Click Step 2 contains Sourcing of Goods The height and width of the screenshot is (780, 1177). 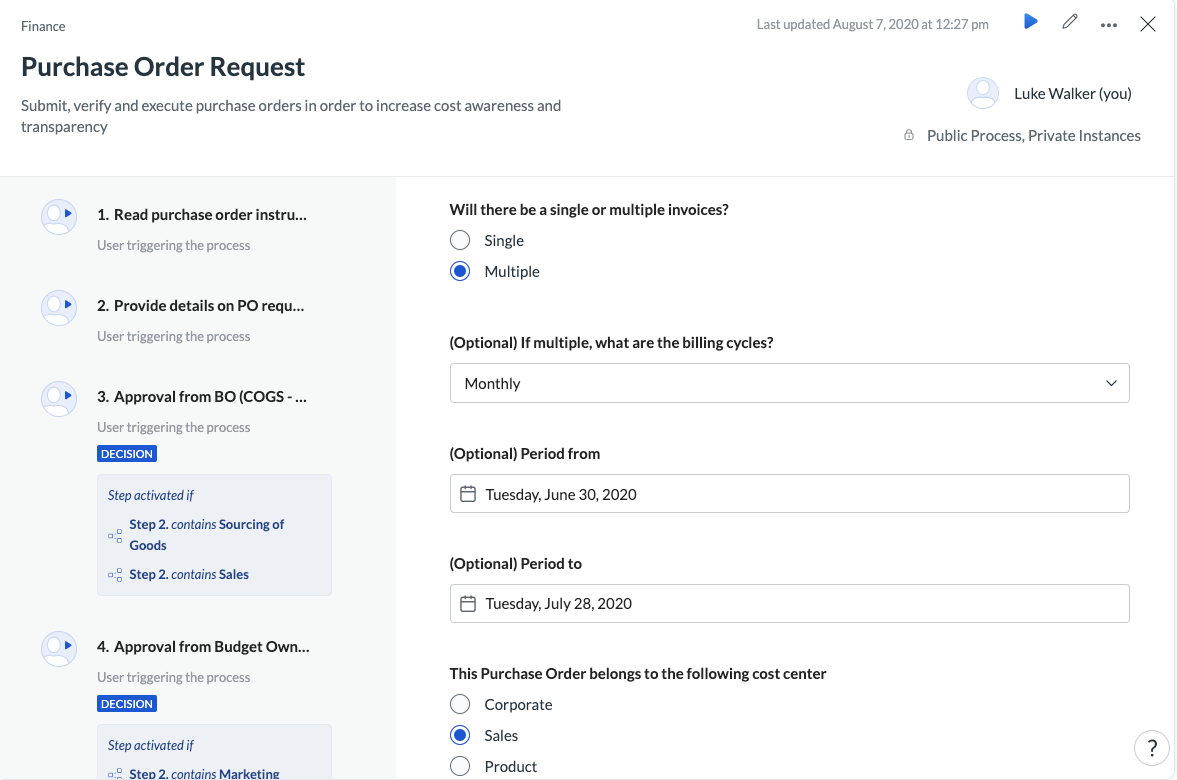pyautogui.click(x=206, y=535)
